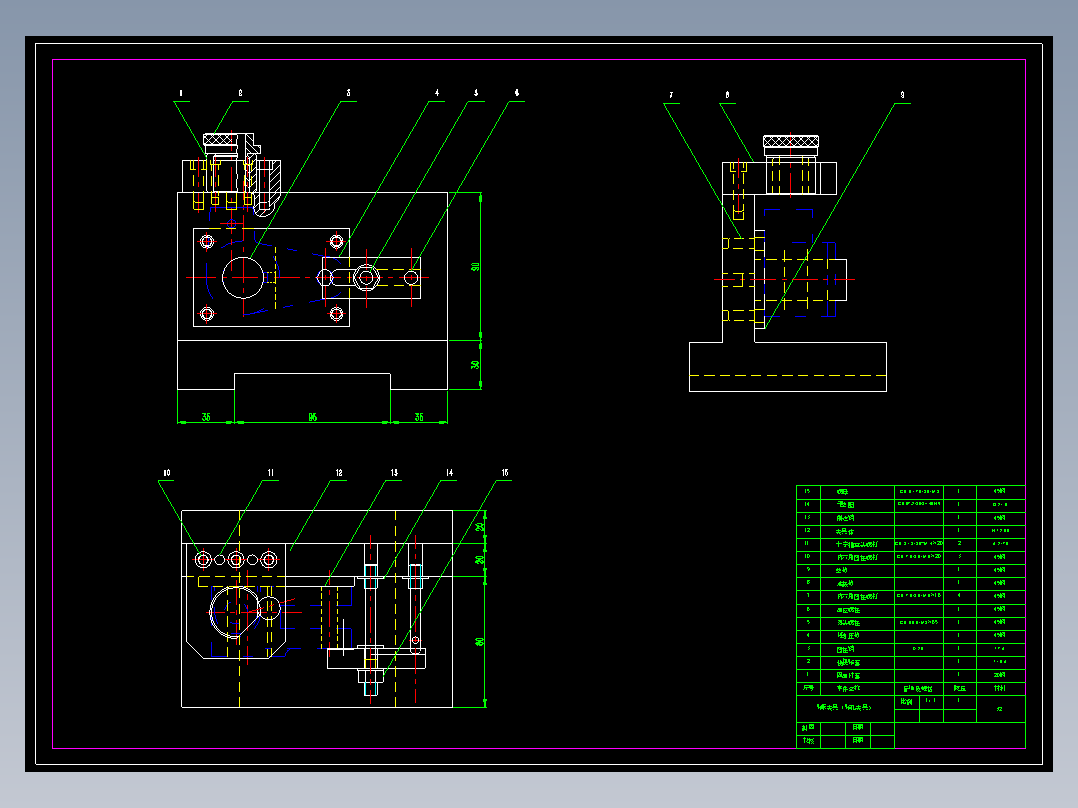Select the number 12 cell in the parts list
The image size is (1078, 808).
(808, 531)
